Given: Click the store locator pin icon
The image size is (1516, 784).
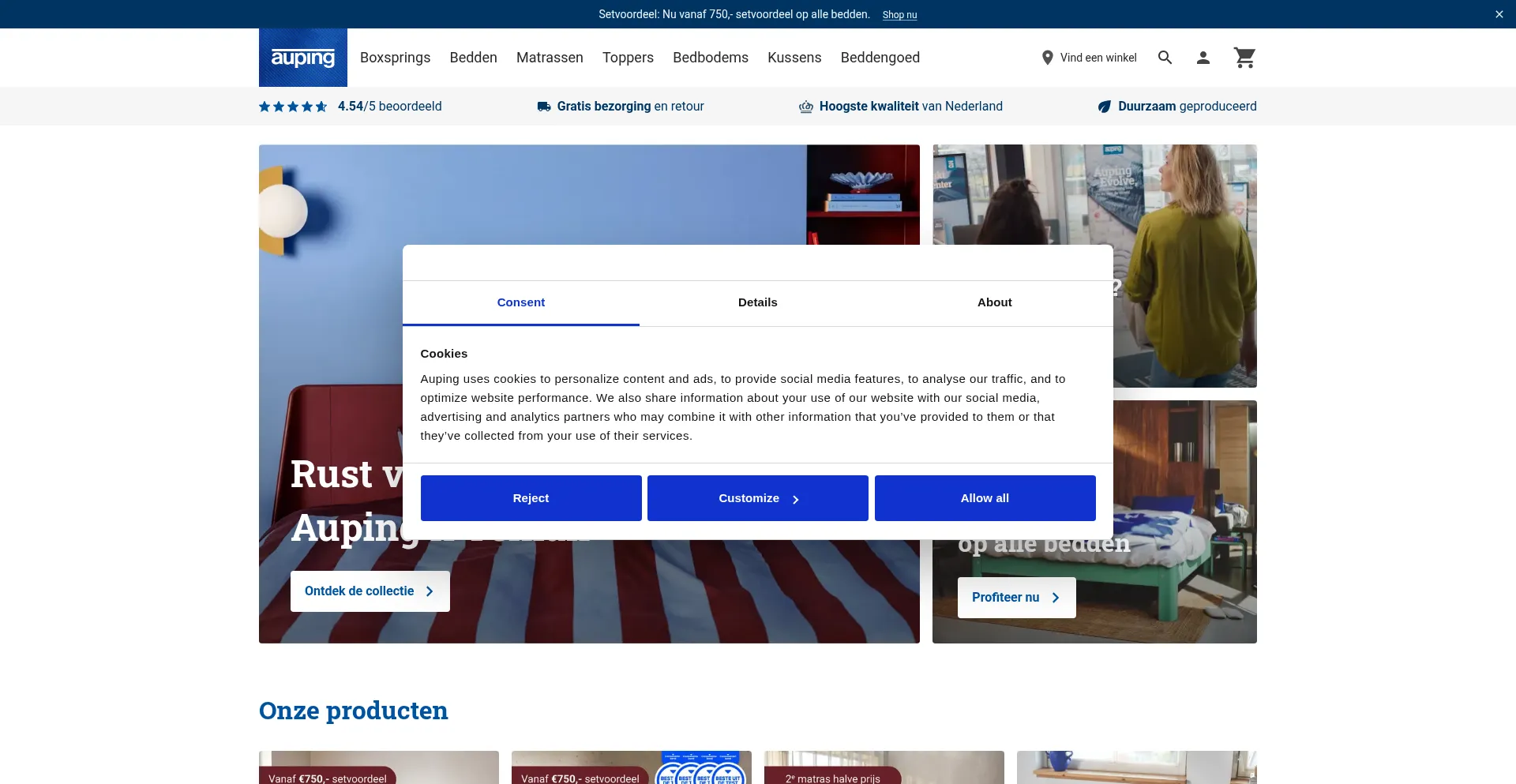Looking at the screenshot, I should pyautogui.click(x=1048, y=58).
